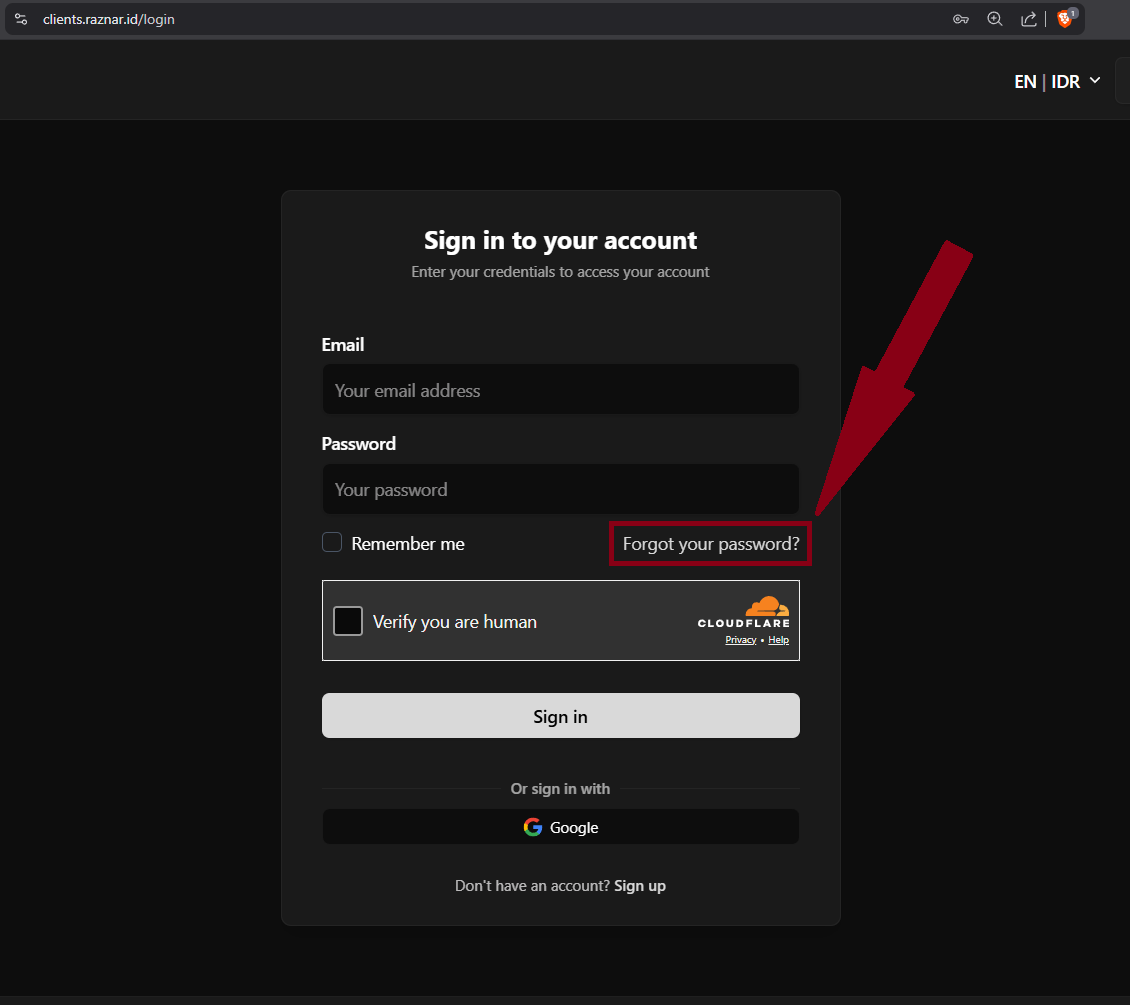Check the Verify you are human box

(348, 621)
